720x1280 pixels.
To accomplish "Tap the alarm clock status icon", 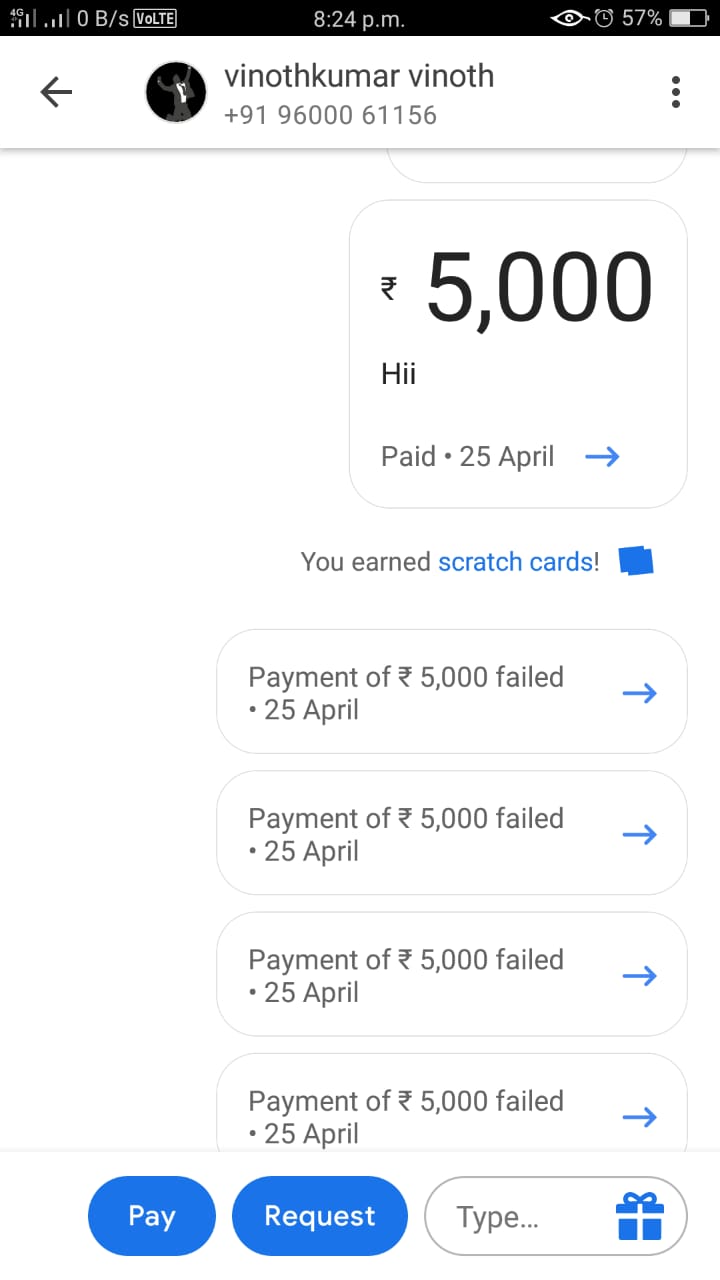I will coord(604,18).
